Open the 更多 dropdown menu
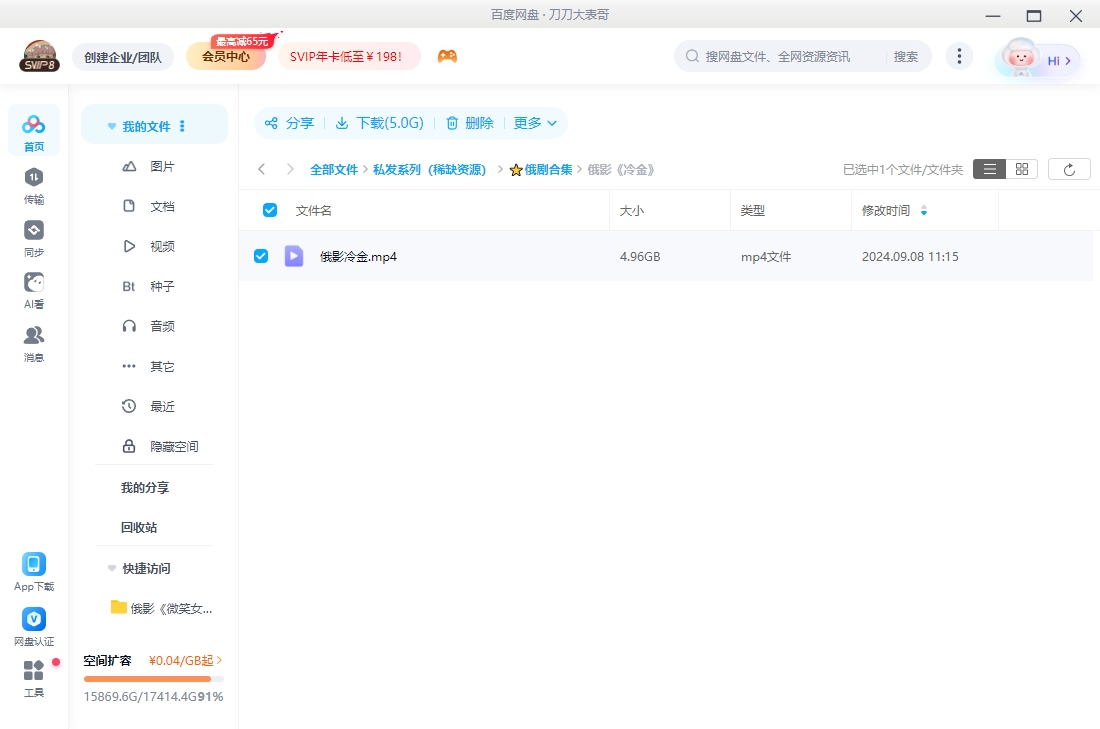This screenshot has width=1100, height=729. pos(535,122)
